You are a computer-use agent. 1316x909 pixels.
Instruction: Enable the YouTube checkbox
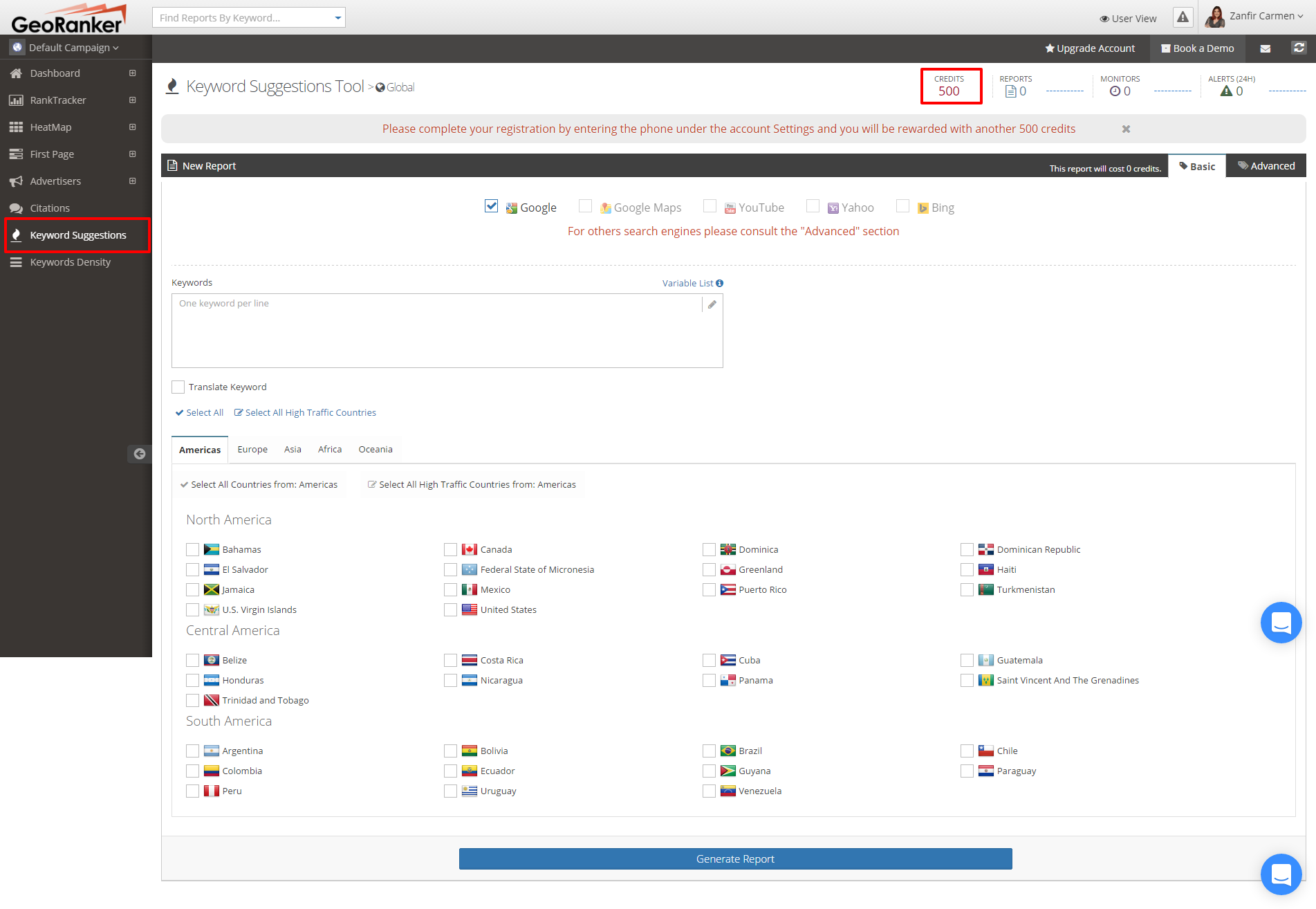click(710, 206)
